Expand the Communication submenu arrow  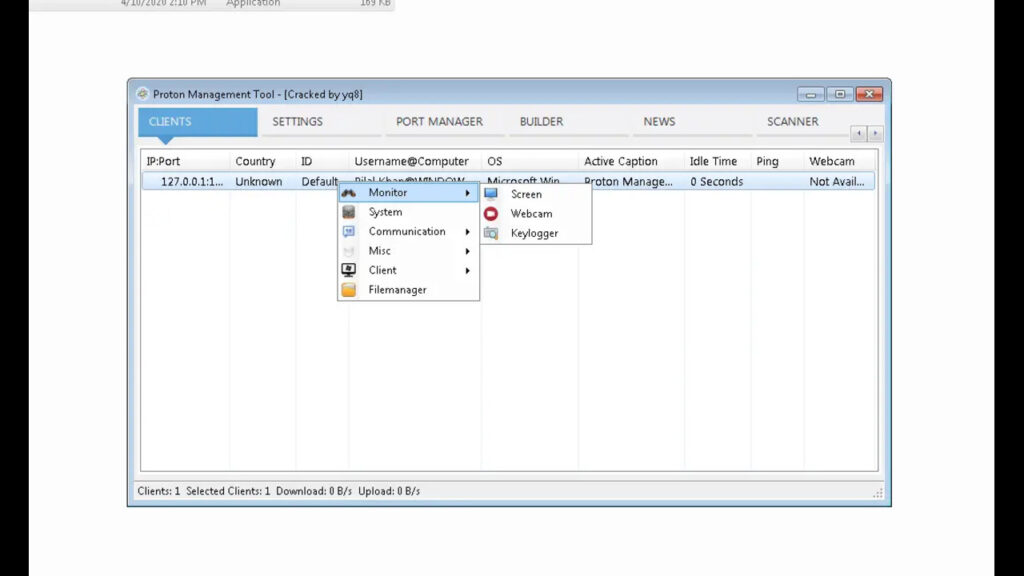click(468, 231)
